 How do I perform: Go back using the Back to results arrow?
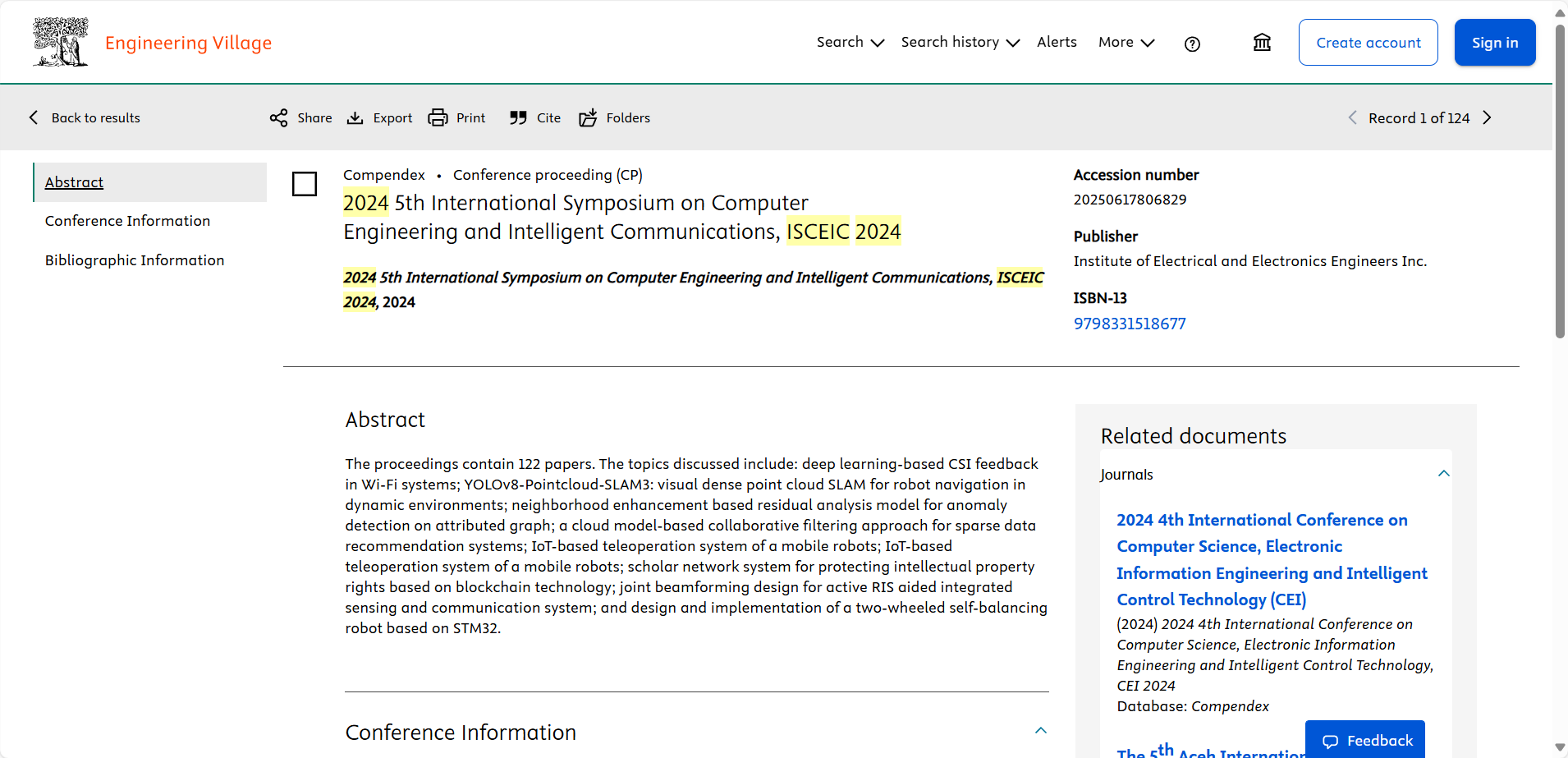click(x=34, y=117)
